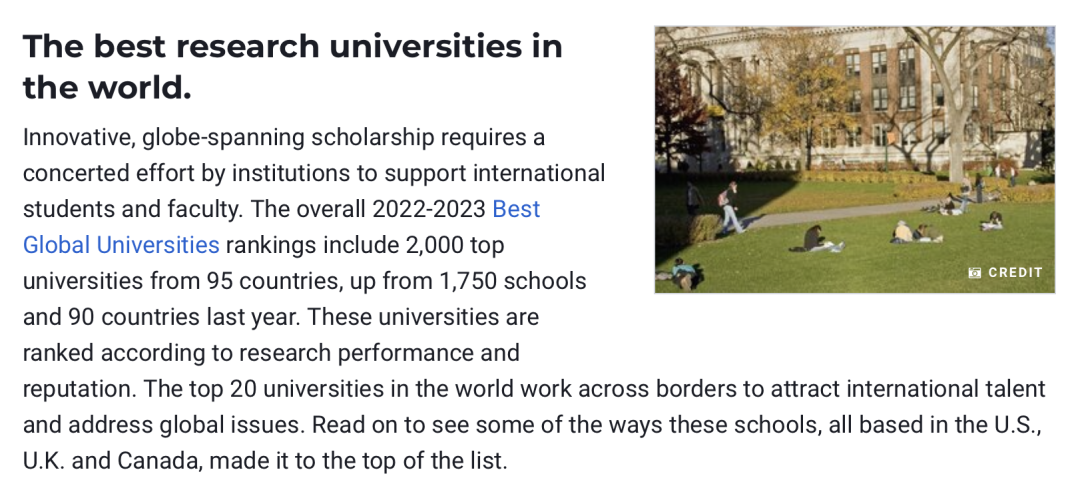Viewport: 1080px width, 486px height.
Task: Click 'Global Universities' blue link text
Action: pyautogui.click(x=121, y=245)
